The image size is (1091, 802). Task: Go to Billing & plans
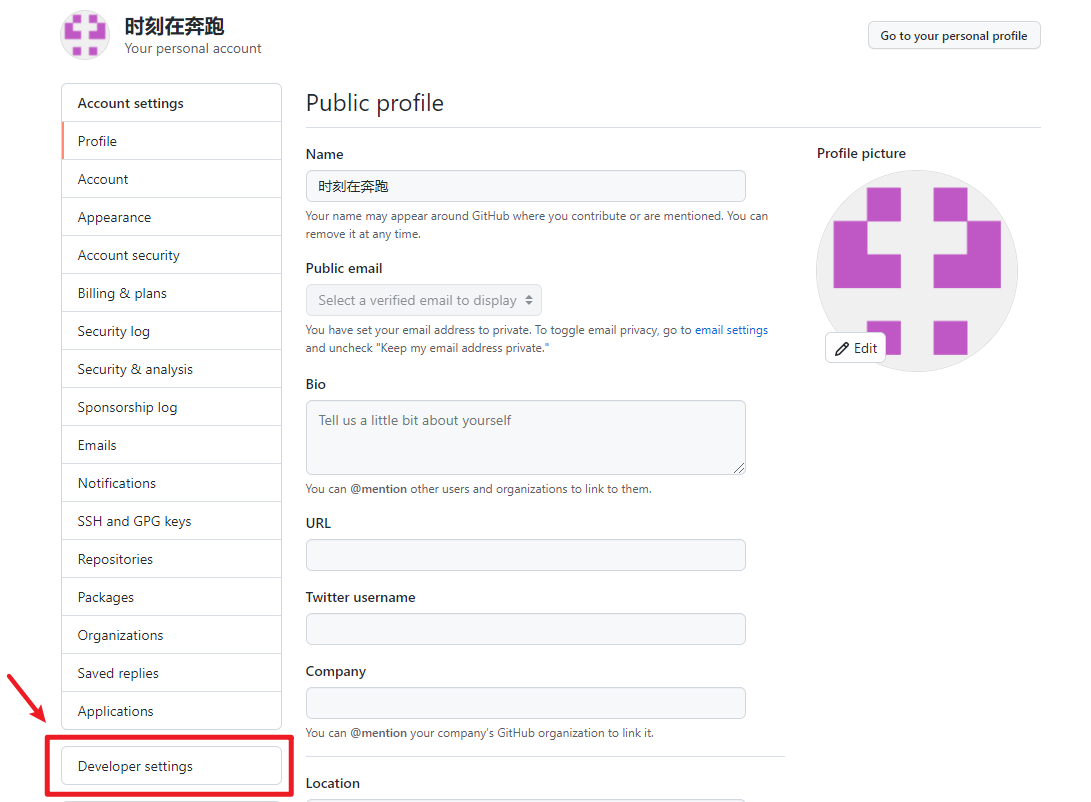(171, 294)
